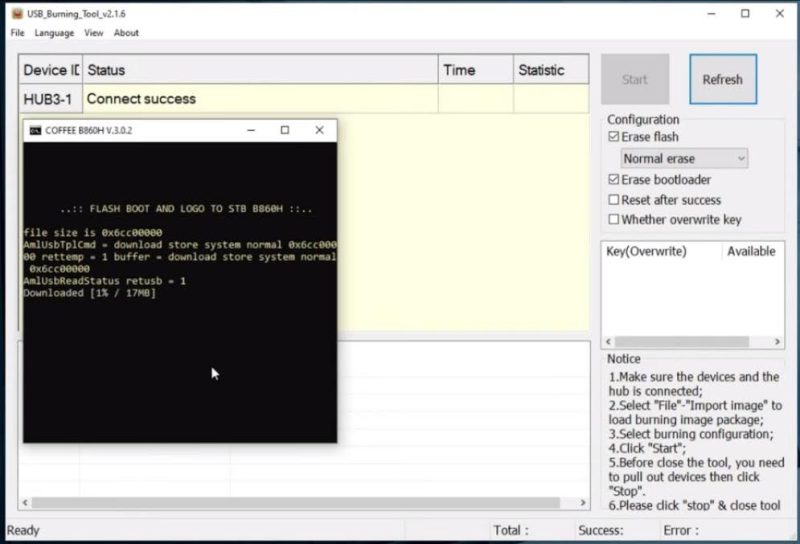Click the Ready status bar text
This screenshot has height=544, width=800.
[23, 531]
